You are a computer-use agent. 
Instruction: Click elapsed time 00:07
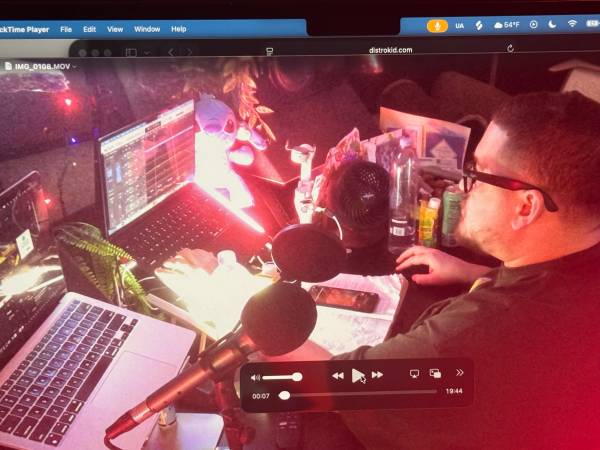[x=261, y=396]
